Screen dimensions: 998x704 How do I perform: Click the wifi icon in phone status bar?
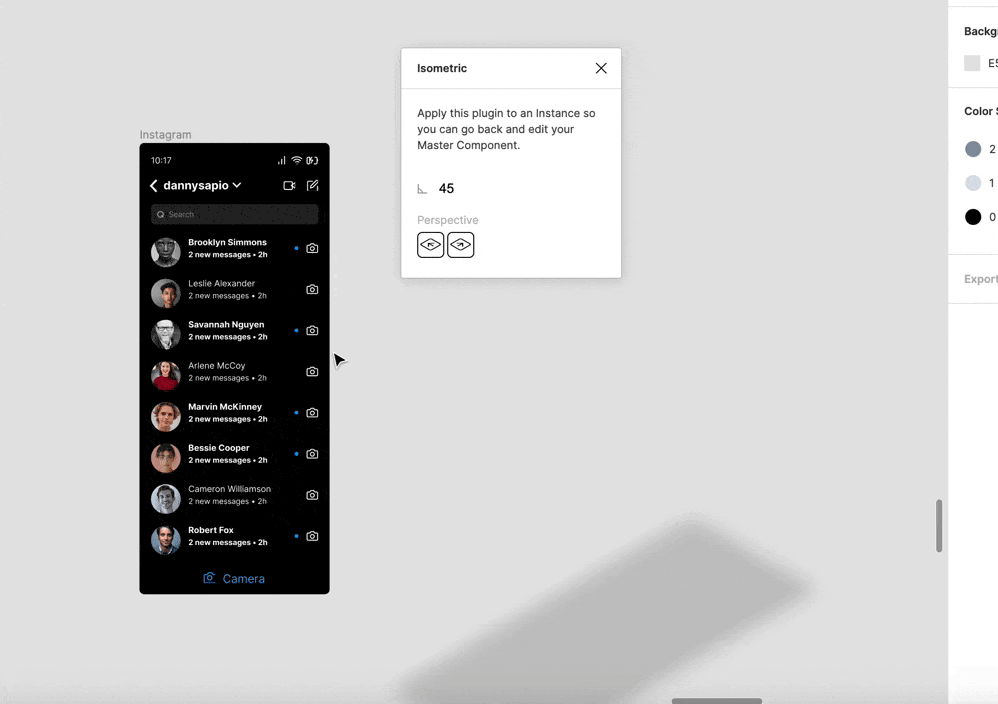tap(297, 160)
